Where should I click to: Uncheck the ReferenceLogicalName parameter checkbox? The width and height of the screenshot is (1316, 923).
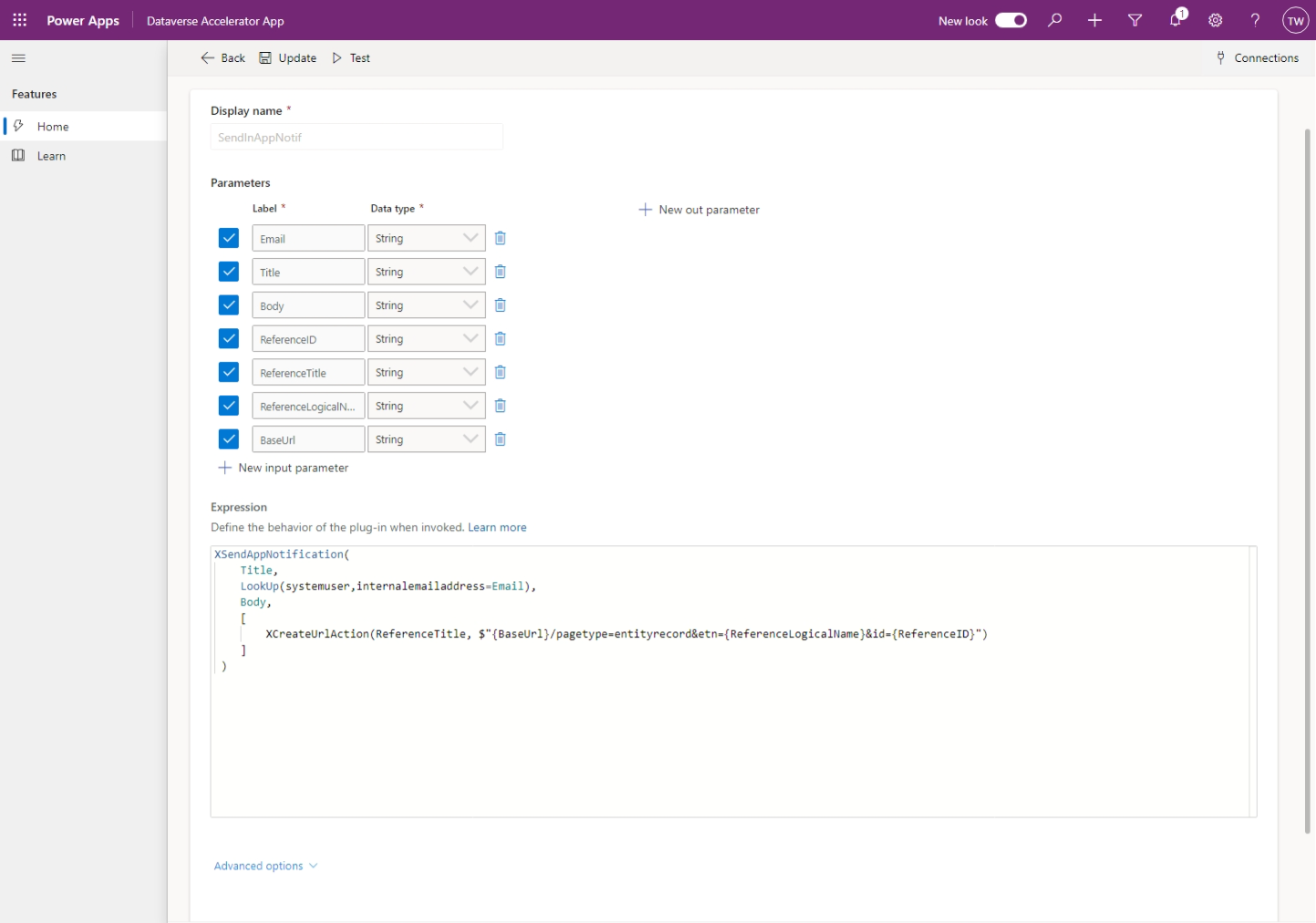coord(229,406)
